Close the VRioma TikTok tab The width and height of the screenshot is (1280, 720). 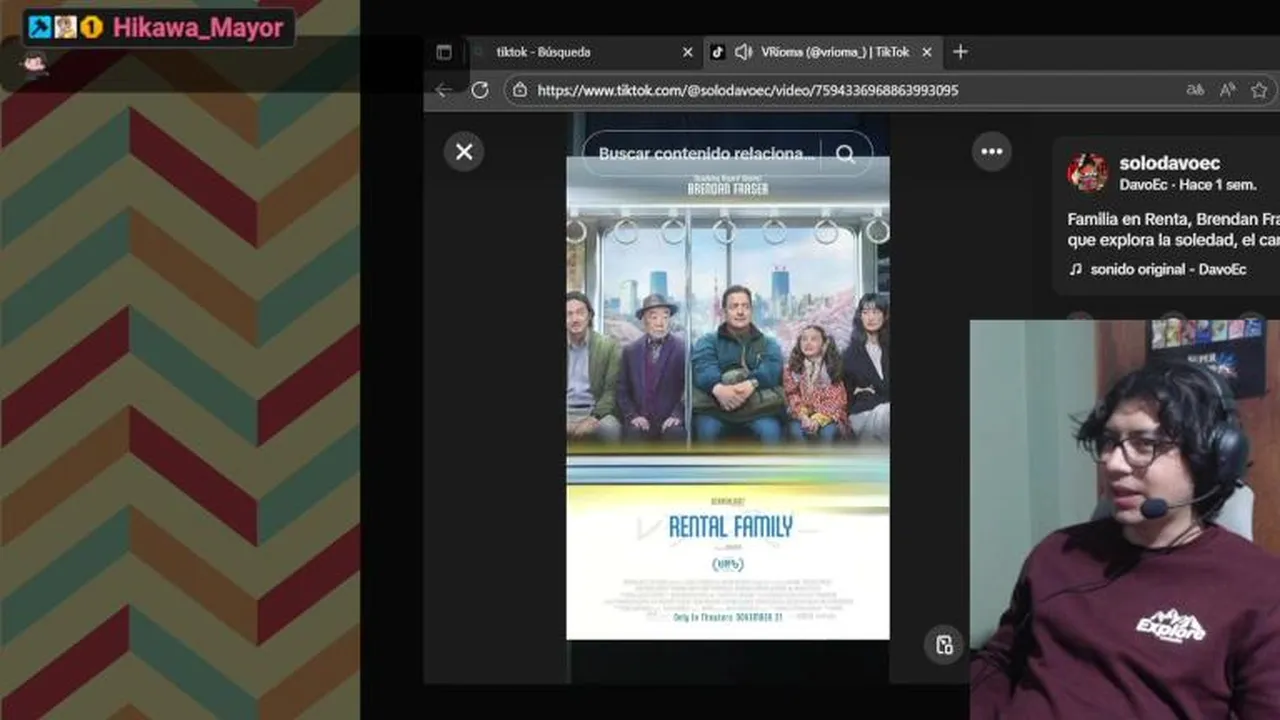pyautogui.click(x=927, y=52)
